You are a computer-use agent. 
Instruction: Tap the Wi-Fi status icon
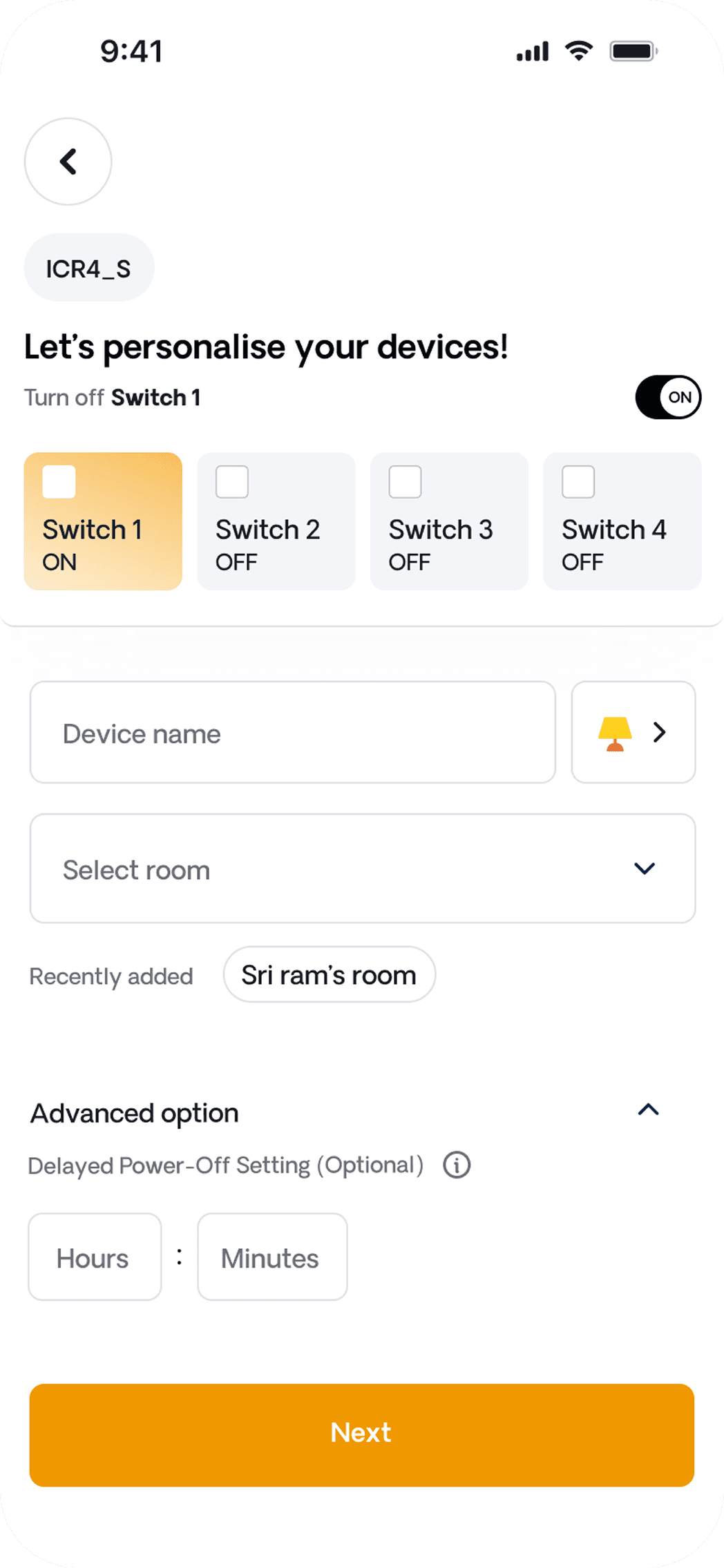(x=578, y=51)
